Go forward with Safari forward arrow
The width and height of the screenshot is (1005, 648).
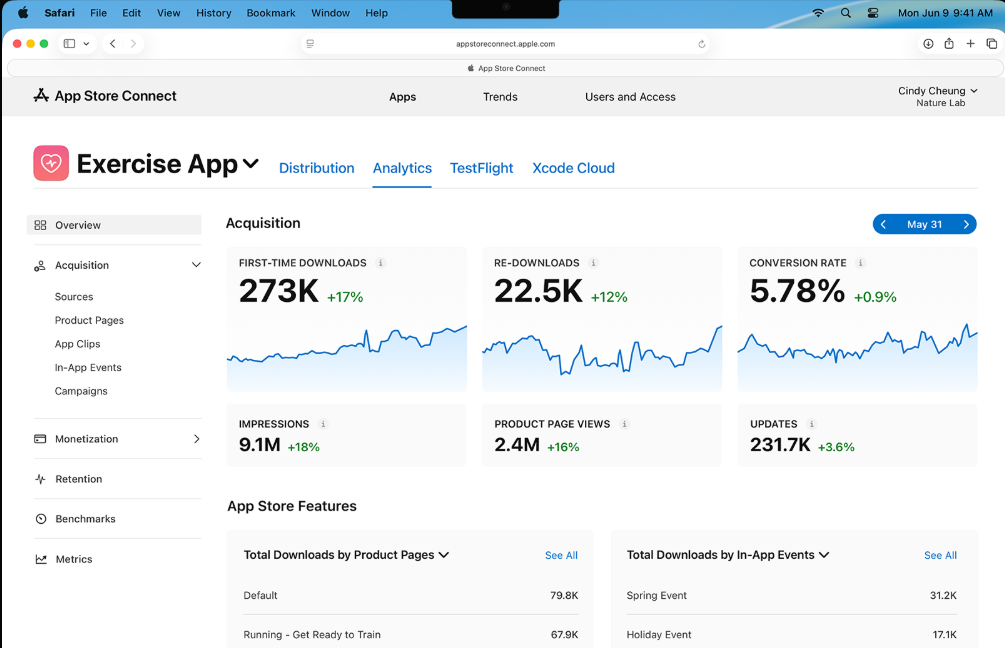(133, 44)
